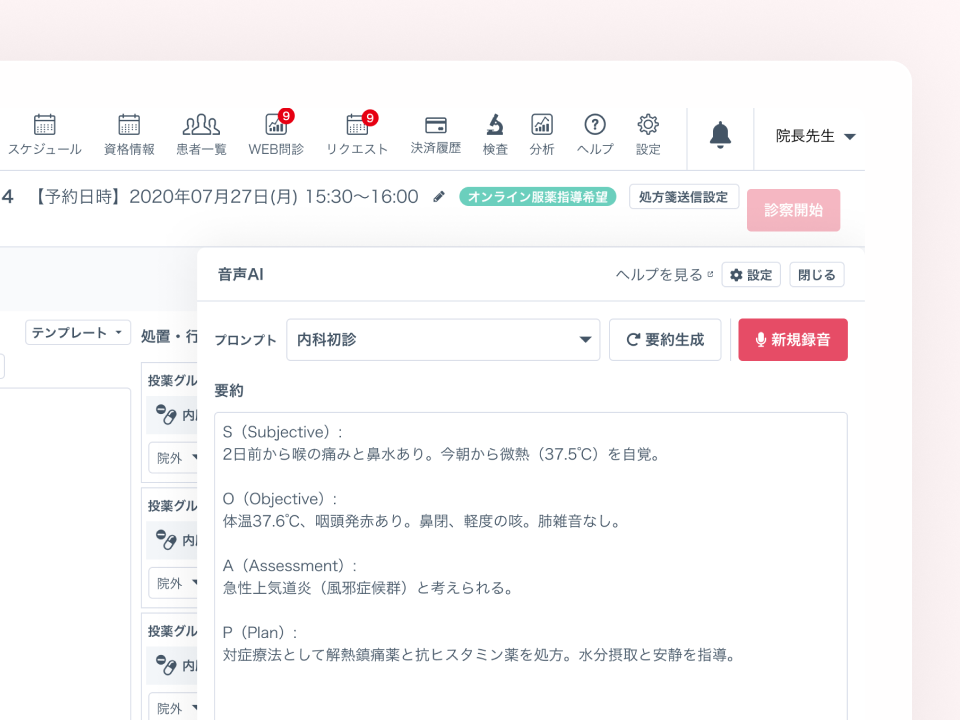Click 要約生成 to generate a summary

click(x=665, y=340)
